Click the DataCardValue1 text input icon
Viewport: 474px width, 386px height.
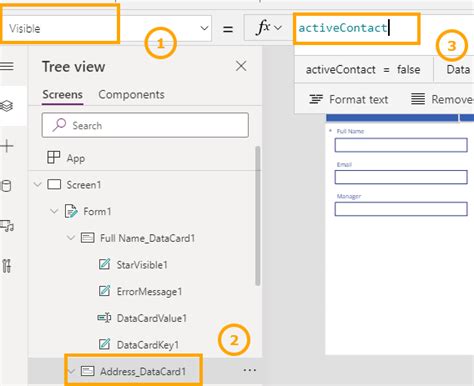[104, 318]
